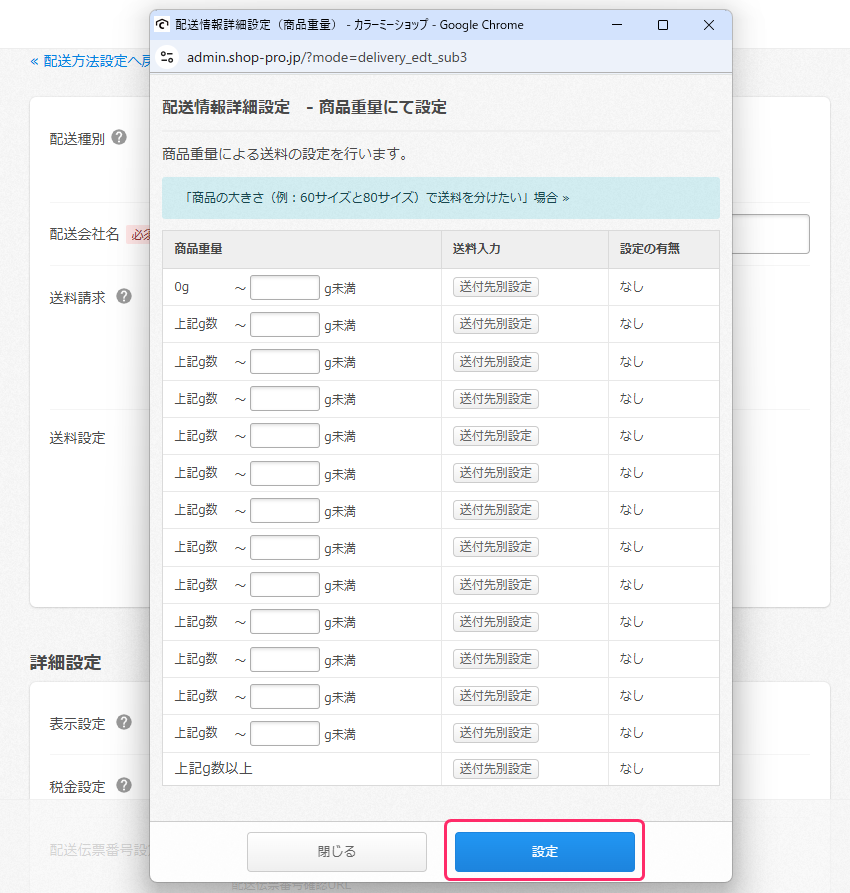Click the popup's URL address bar text
The image size is (850, 893).
pyautogui.click(x=327, y=58)
